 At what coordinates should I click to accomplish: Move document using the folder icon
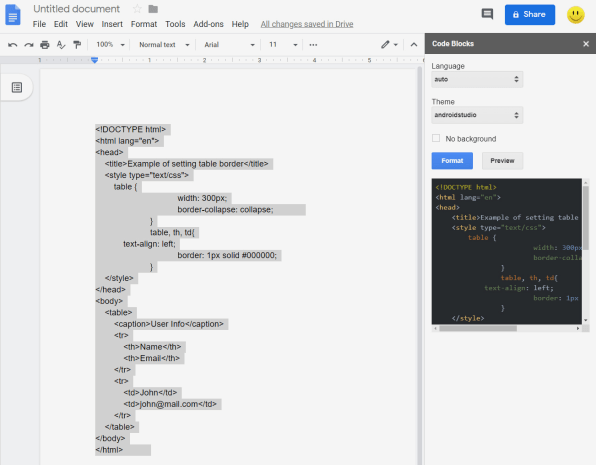[x=153, y=9]
